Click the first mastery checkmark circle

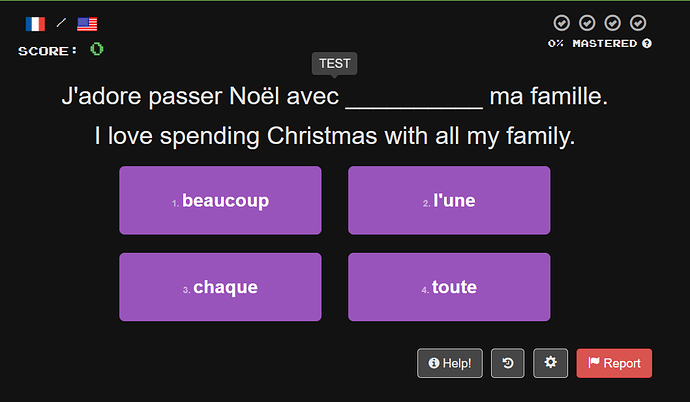pos(562,23)
